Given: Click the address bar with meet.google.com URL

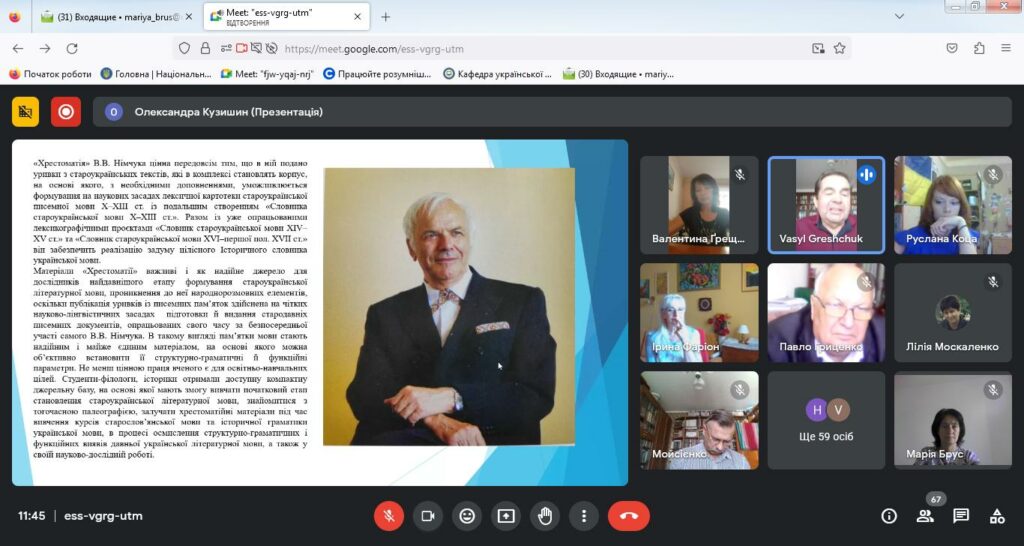Looking at the screenshot, I should (x=496, y=48).
